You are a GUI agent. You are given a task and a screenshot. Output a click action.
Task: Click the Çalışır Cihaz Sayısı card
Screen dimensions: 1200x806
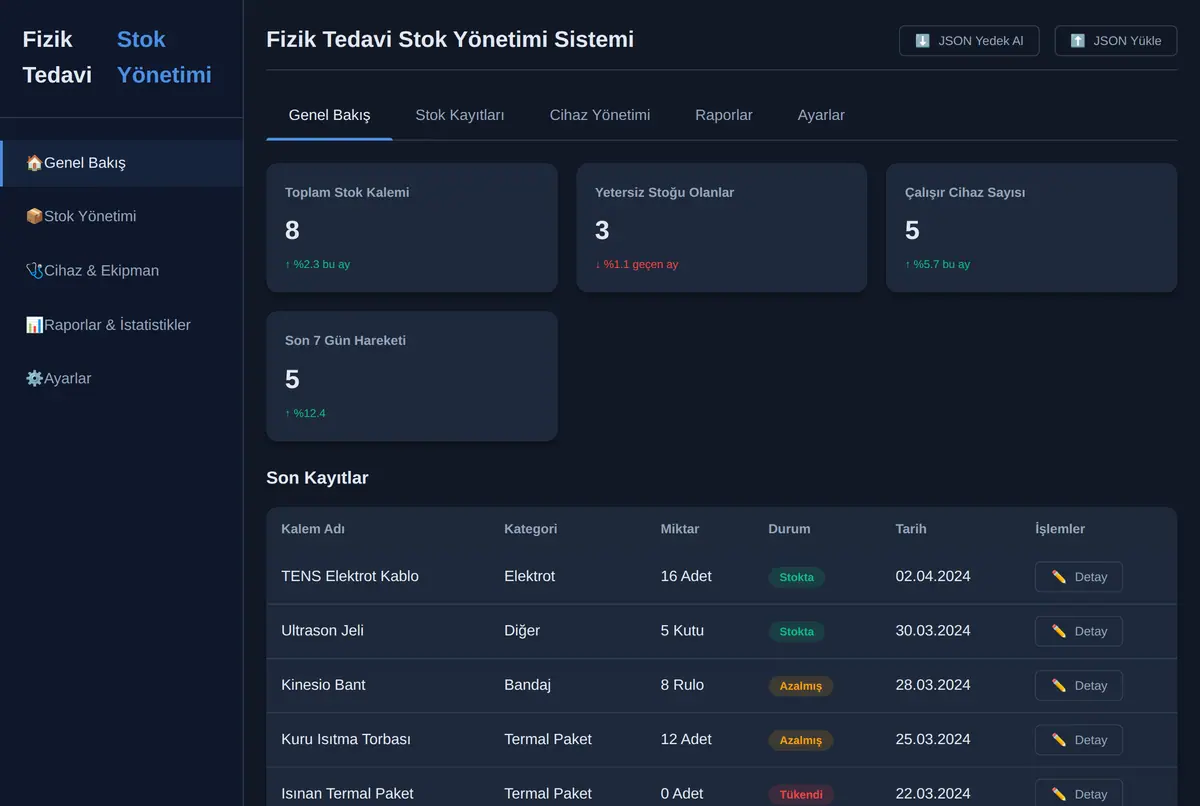click(x=1032, y=228)
